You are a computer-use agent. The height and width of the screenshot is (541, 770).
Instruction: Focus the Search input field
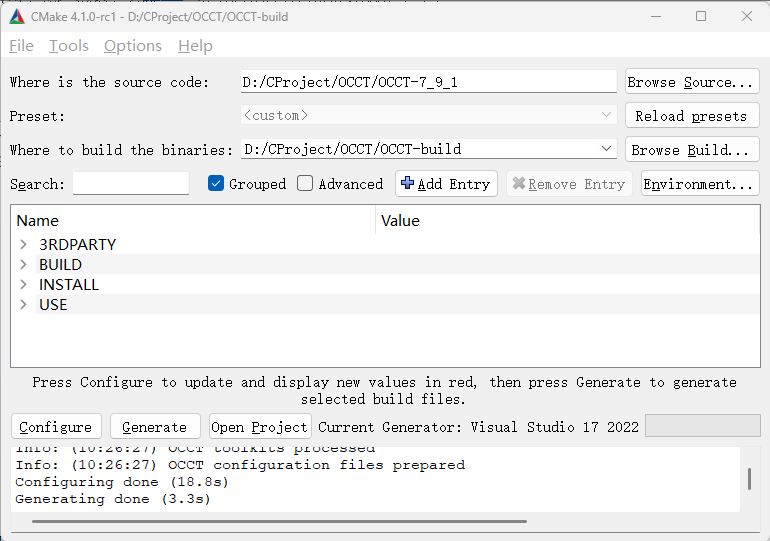131,184
